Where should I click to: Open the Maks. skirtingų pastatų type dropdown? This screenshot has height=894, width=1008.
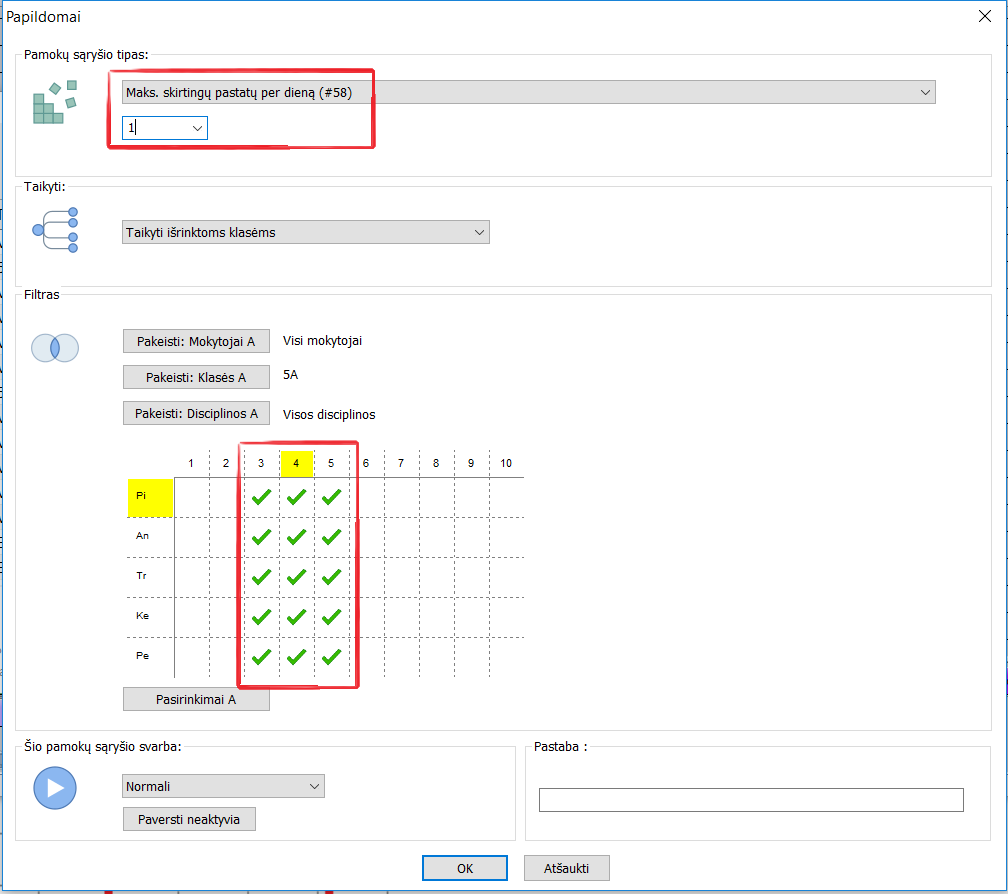pyautogui.click(x=528, y=93)
